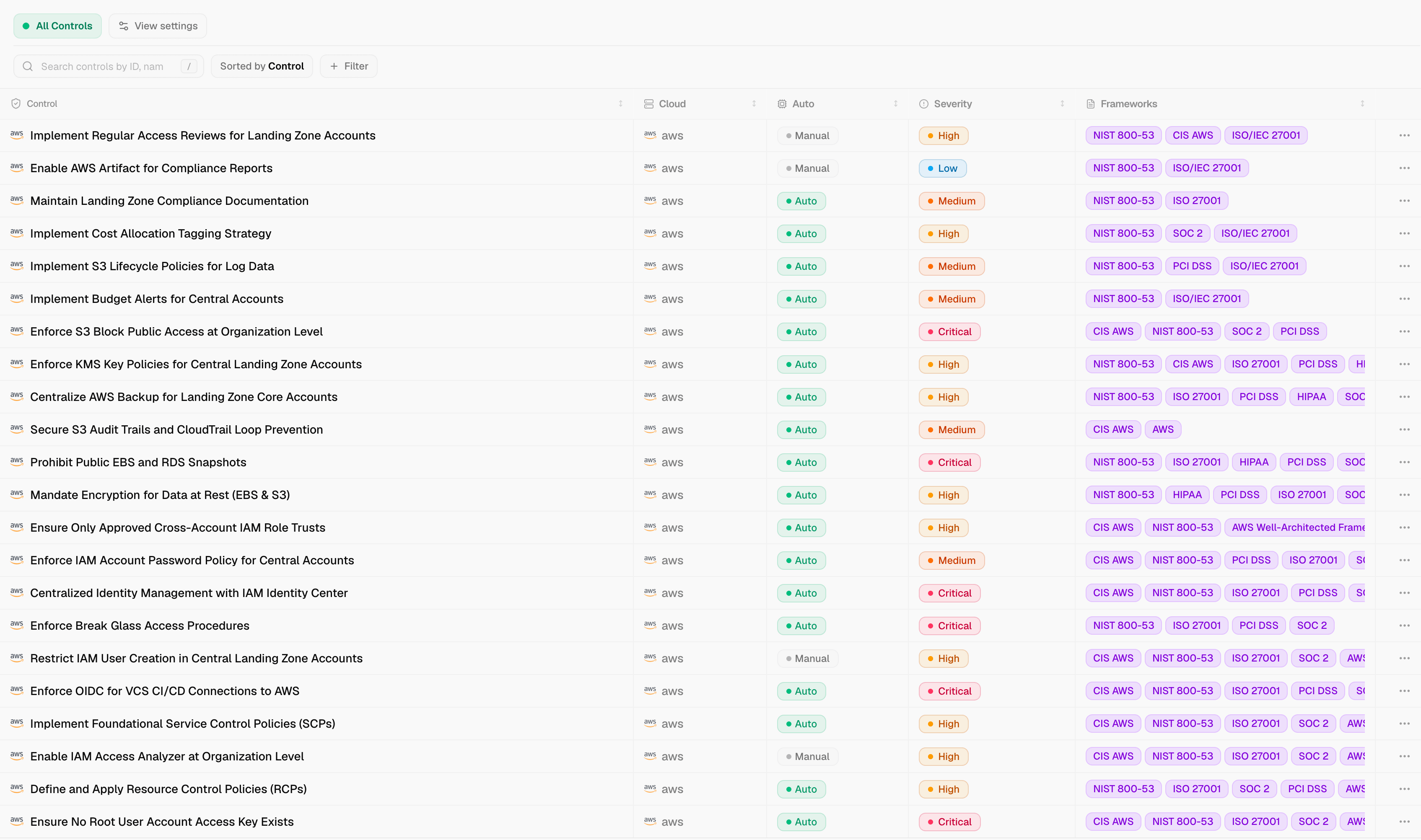Open more options for Implement Regular Access Reviews row
The image size is (1421, 840).
click(1404, 135)
